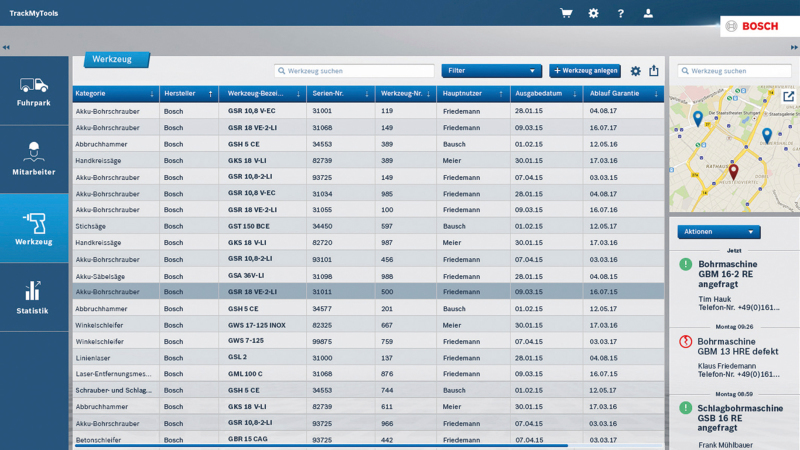Sort by Hersteller column

point(189,93)
